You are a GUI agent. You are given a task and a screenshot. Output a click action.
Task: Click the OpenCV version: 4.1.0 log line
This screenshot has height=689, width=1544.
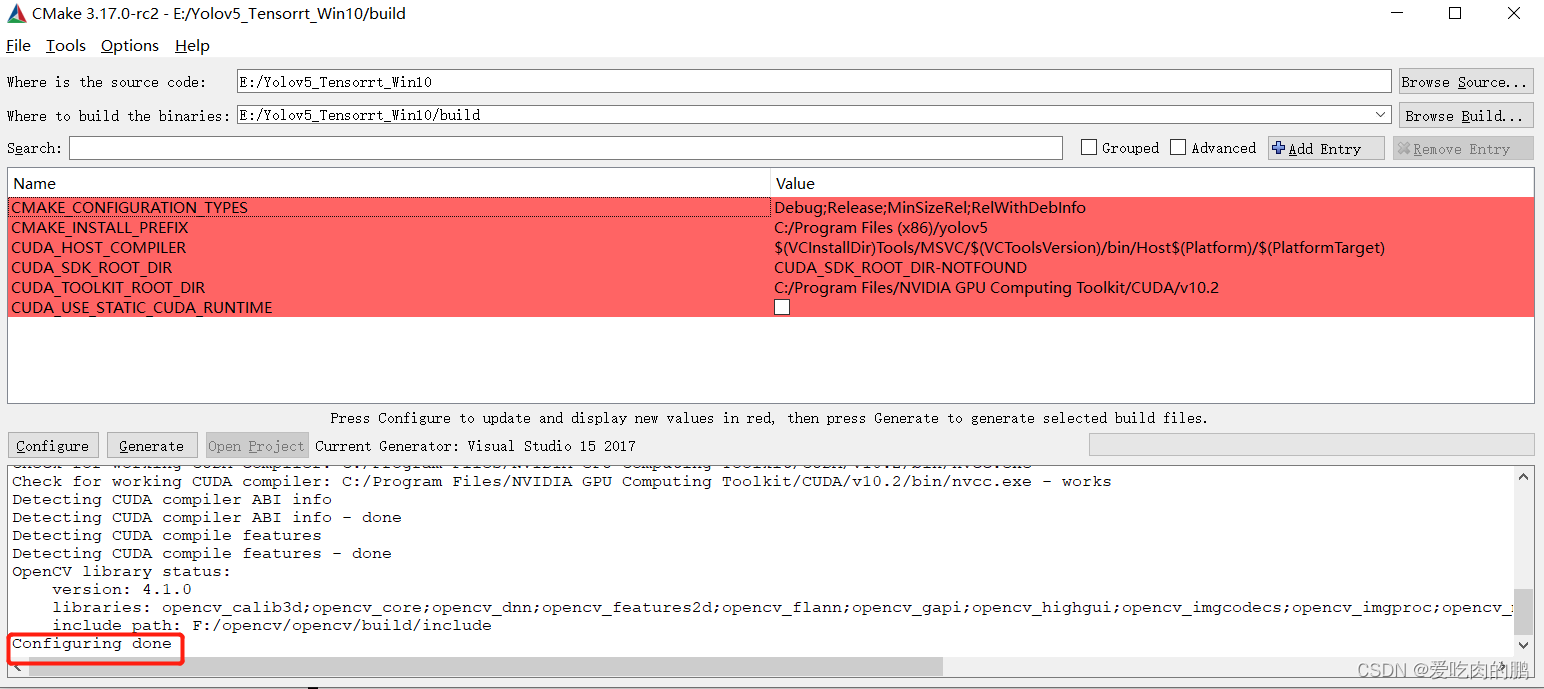[x=122, y=590]
